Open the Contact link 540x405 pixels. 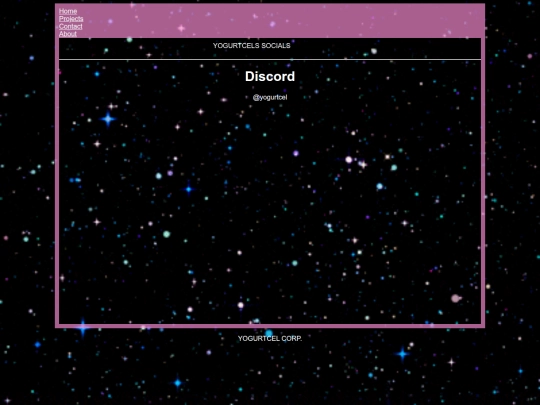tap(71, 26)
